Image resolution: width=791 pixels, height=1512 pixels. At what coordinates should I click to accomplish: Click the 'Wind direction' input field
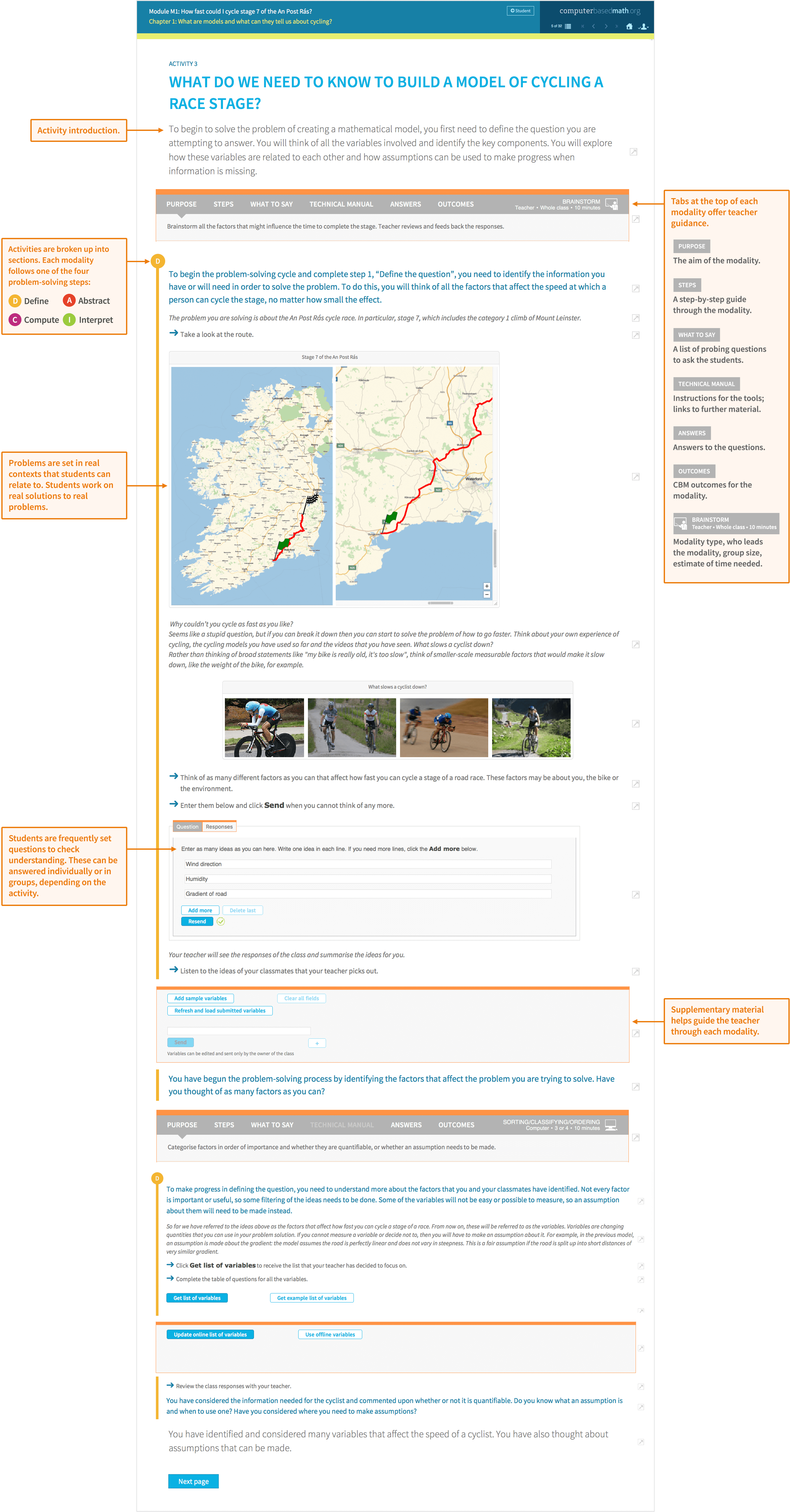coord(367,864)
